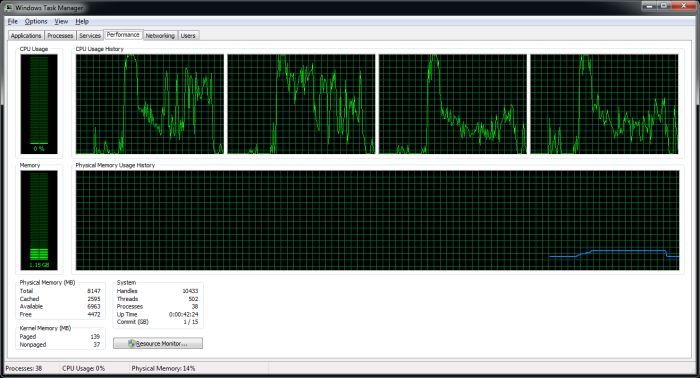Open the Options menu
The height and width of the screenshot is (378, 700).
[36, 21]
